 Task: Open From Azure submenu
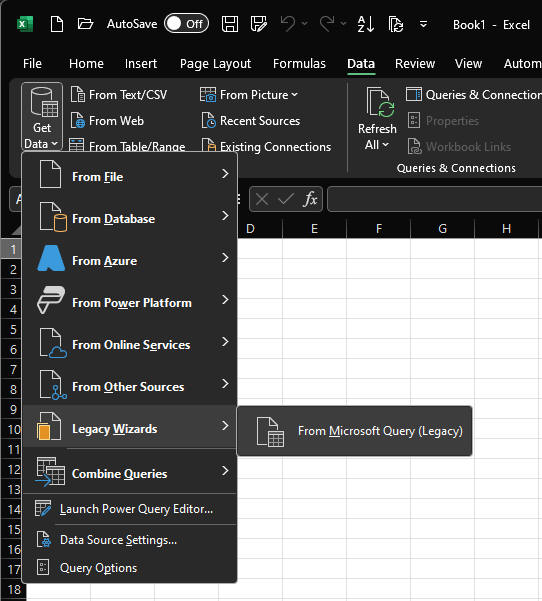[x=130, y=261]
